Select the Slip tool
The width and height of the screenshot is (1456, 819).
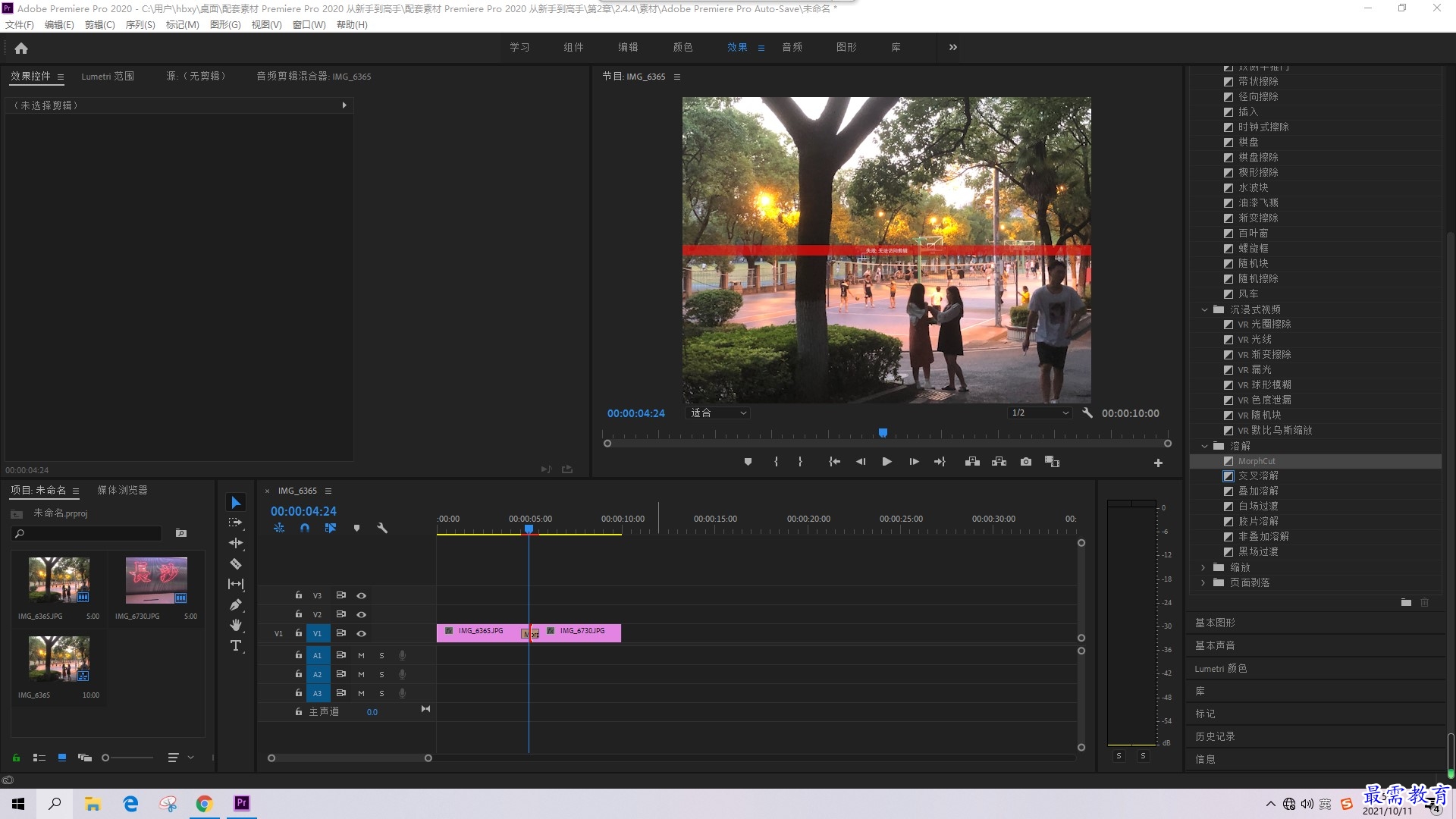(236, 584)
